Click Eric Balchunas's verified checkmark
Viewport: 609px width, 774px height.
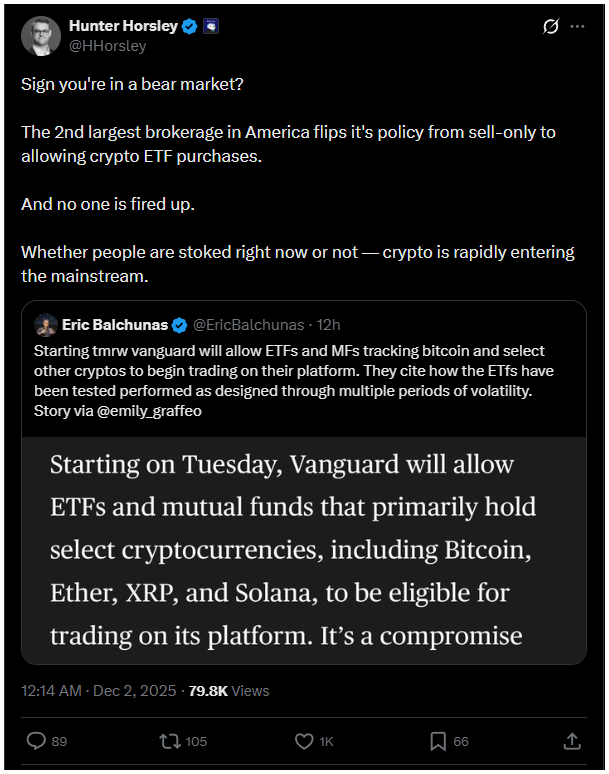coord(180,325)
